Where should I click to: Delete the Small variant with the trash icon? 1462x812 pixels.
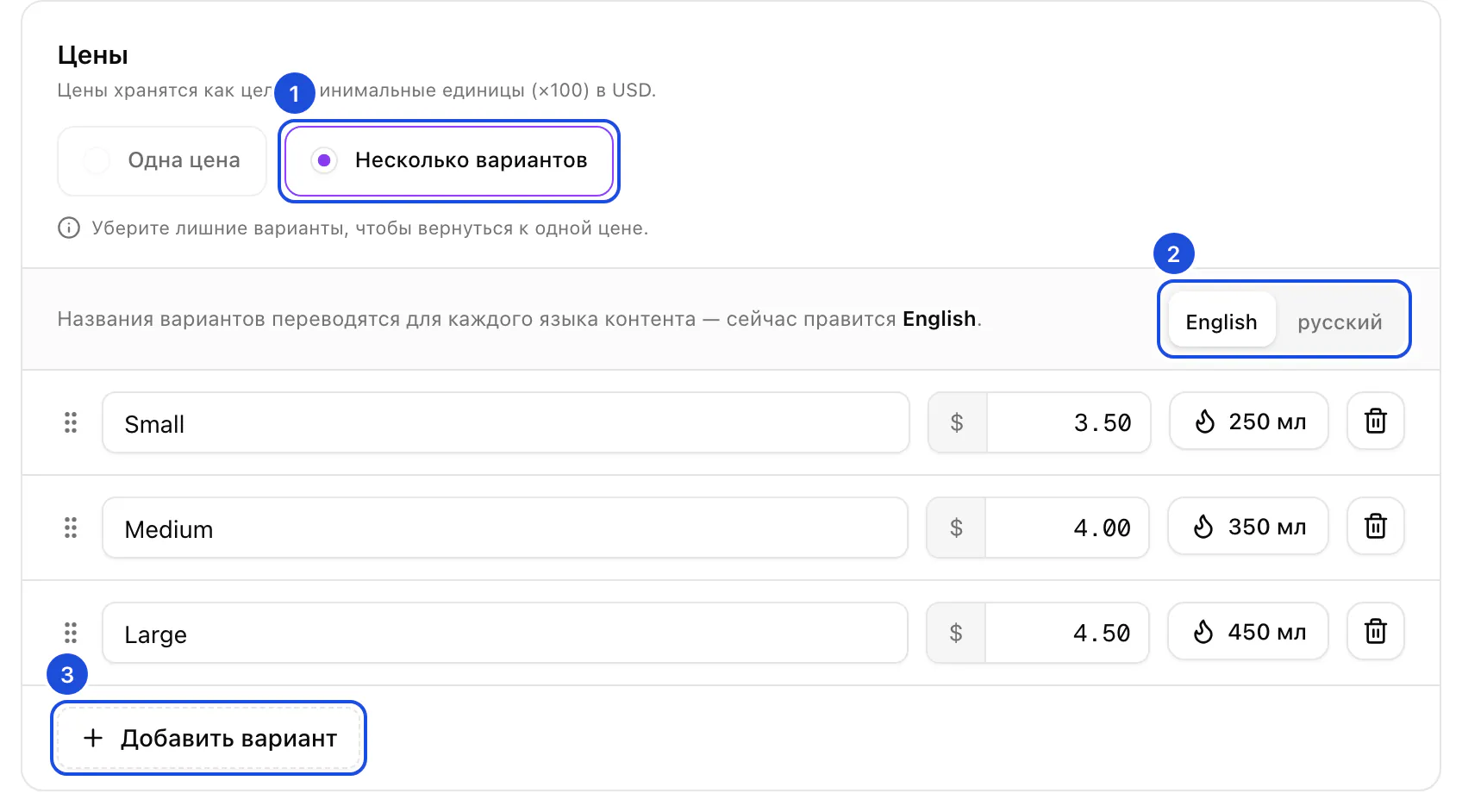coord(1376,422)
